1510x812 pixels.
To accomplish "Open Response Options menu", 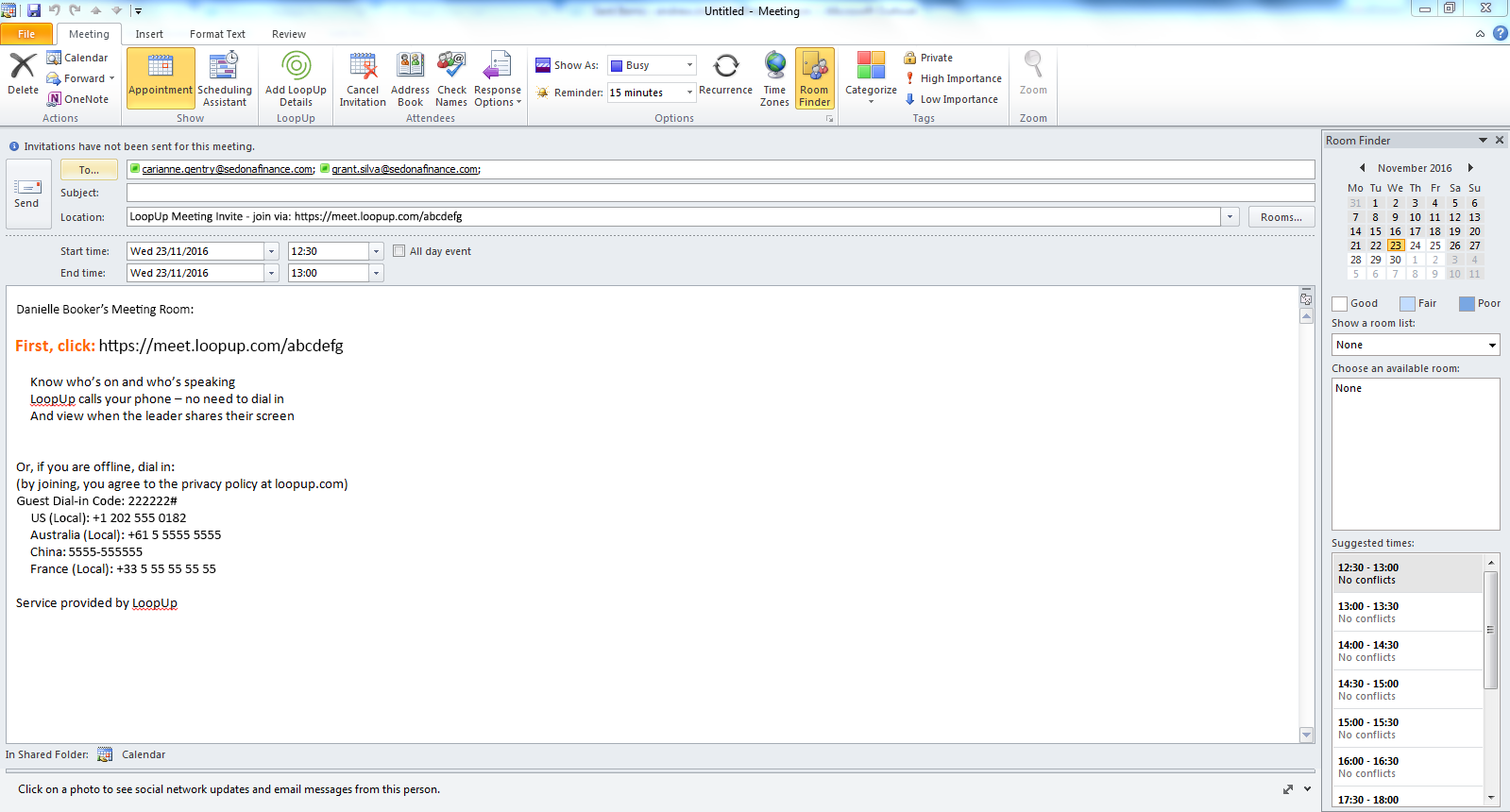I will [x=497, y=78].
